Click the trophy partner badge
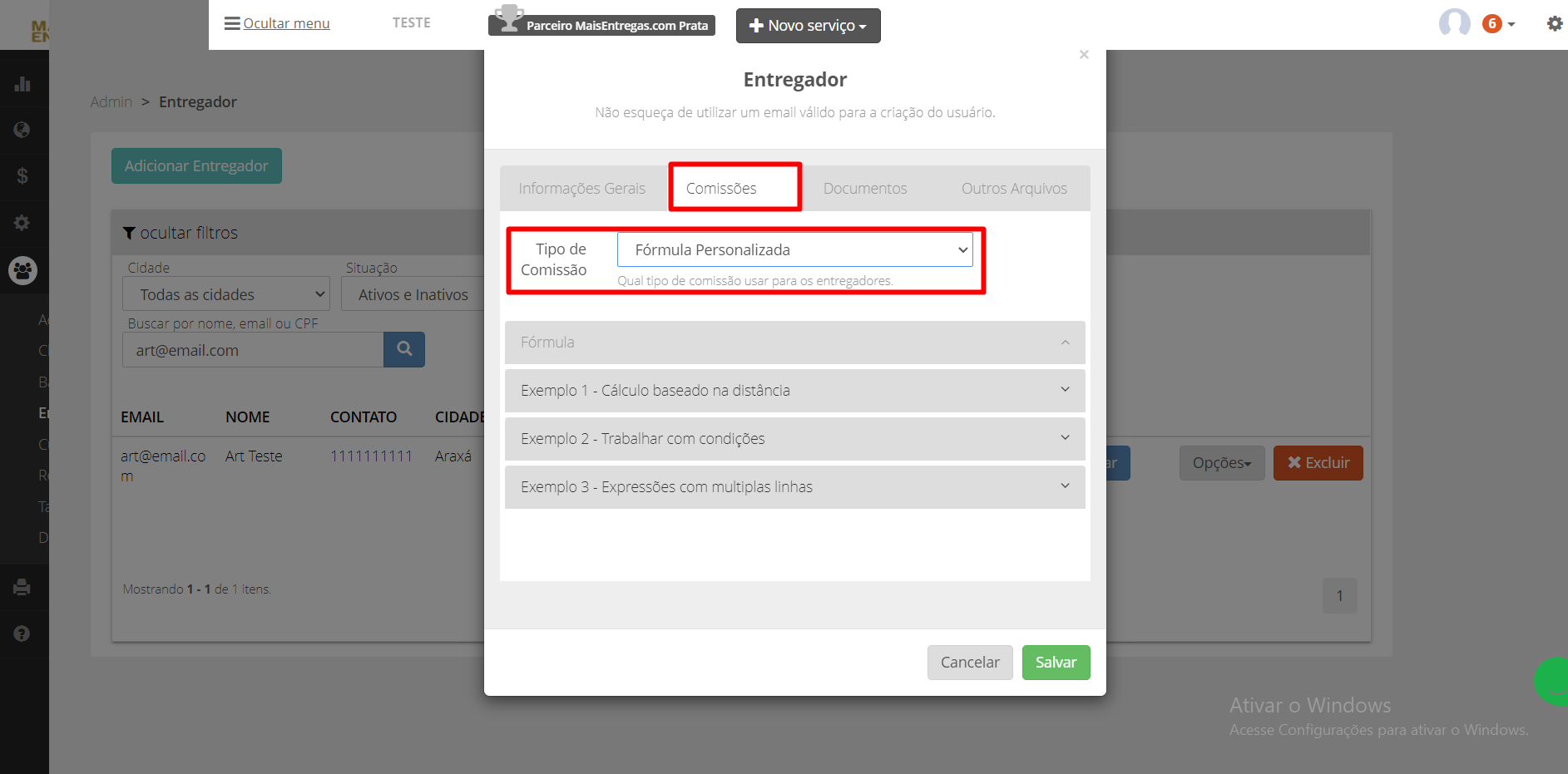The height and width of the screenshot is (774, 1568). [x=601, y=22]
